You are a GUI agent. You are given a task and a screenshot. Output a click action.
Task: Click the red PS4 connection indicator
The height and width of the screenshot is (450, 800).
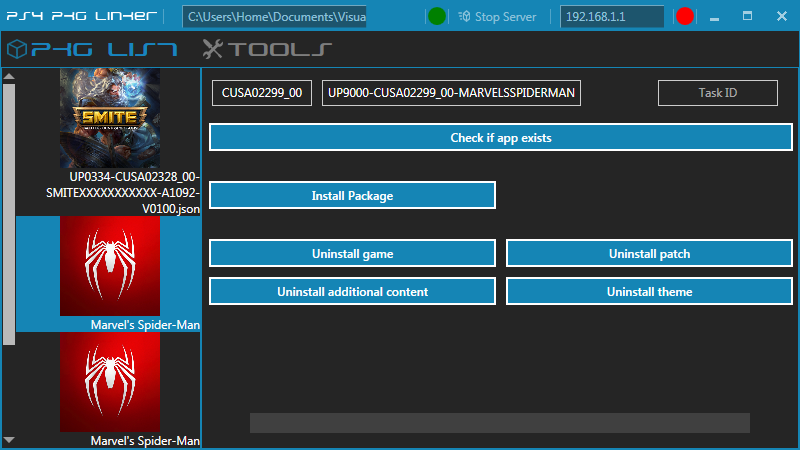pos(685,16)
